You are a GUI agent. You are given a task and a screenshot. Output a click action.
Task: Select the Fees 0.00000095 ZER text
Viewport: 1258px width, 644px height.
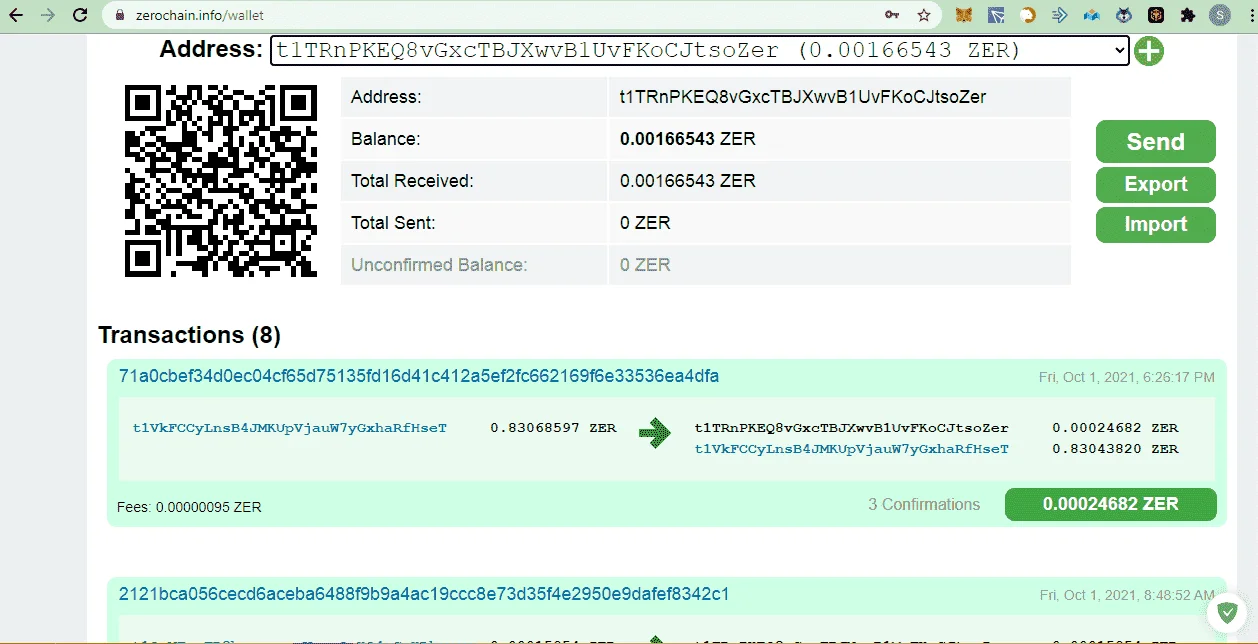pos(189,507)
